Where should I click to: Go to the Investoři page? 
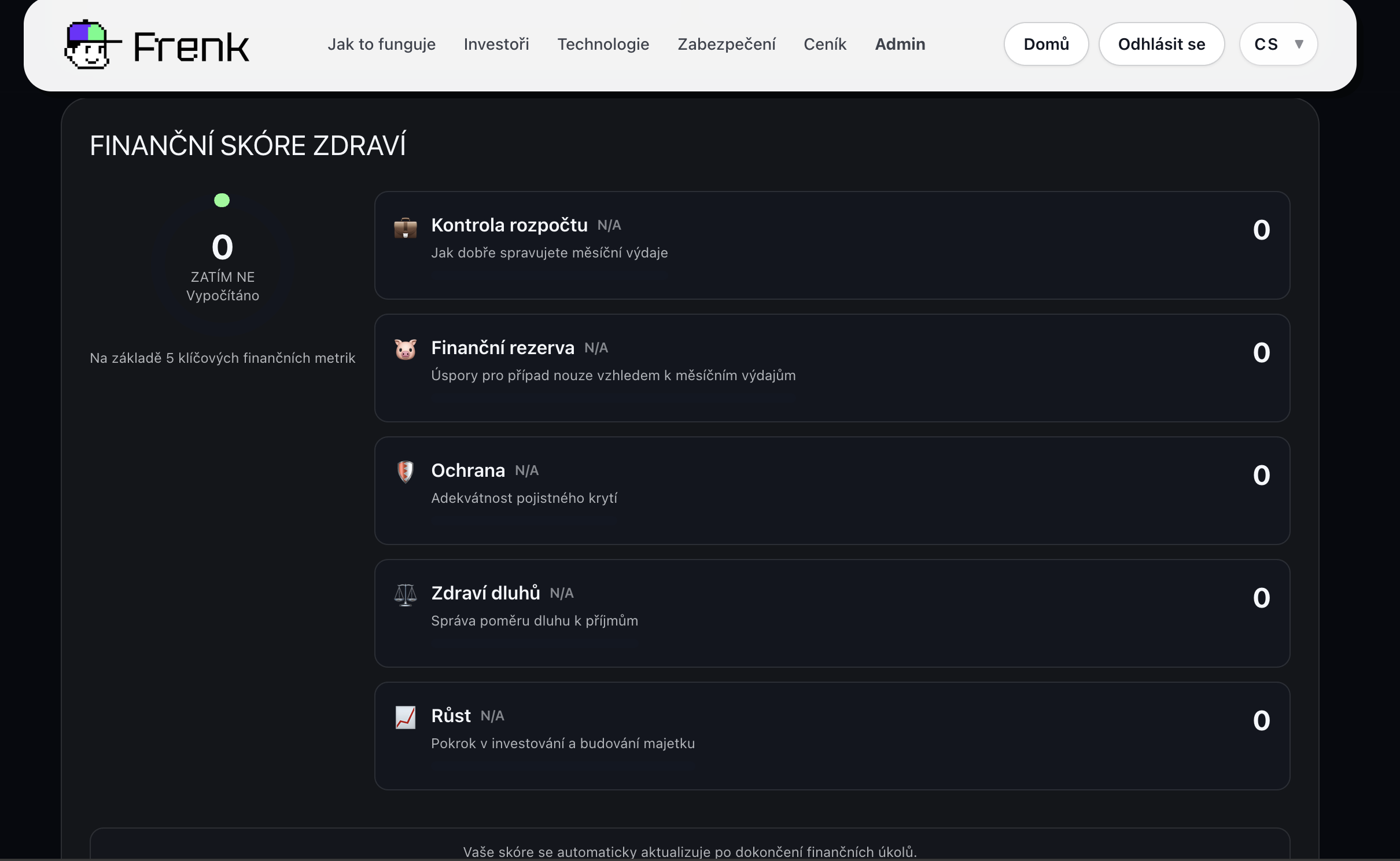pyautogui.click(x=496, y=44)
